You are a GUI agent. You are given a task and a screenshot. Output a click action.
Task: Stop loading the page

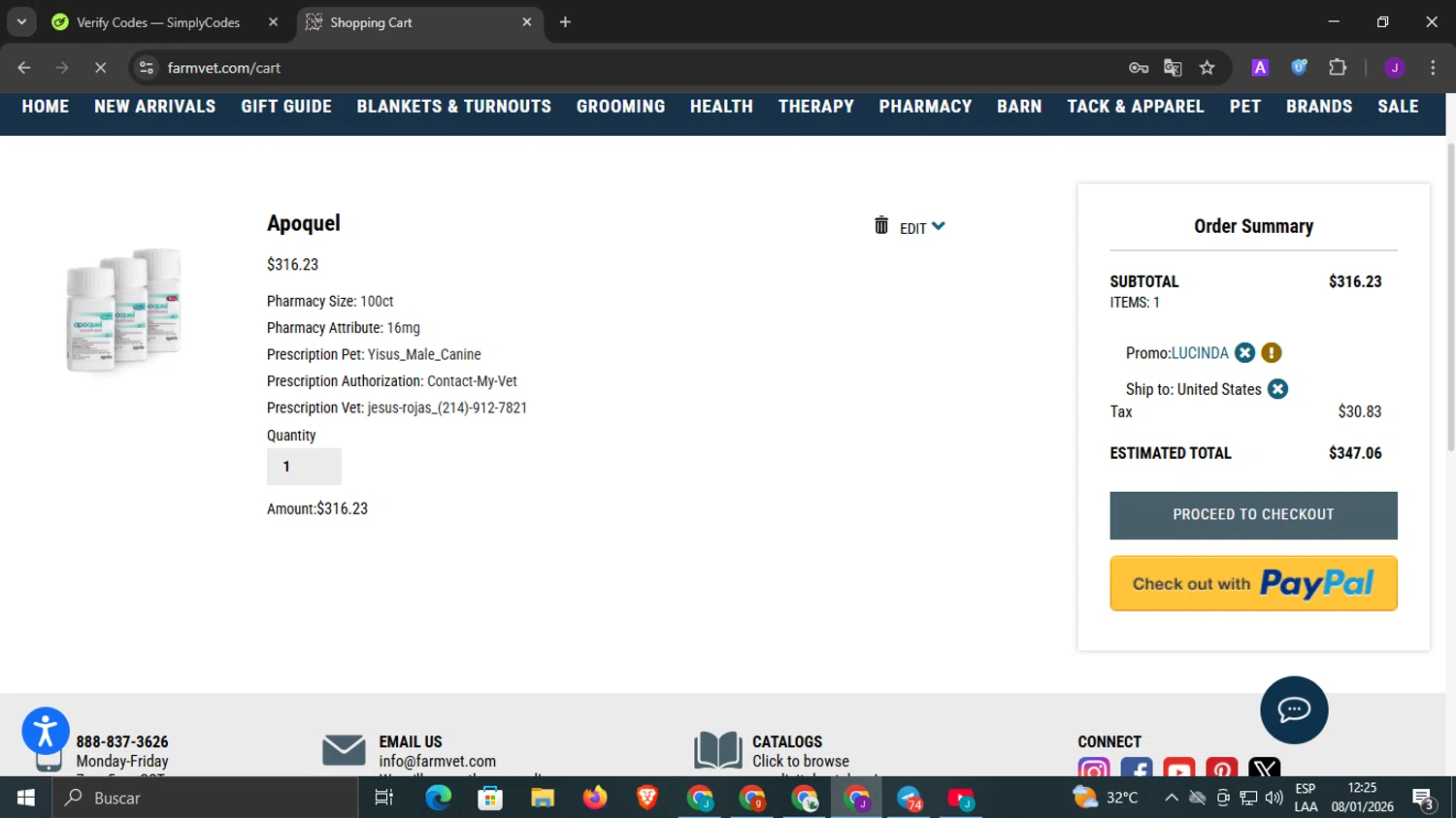coord(100,68)
